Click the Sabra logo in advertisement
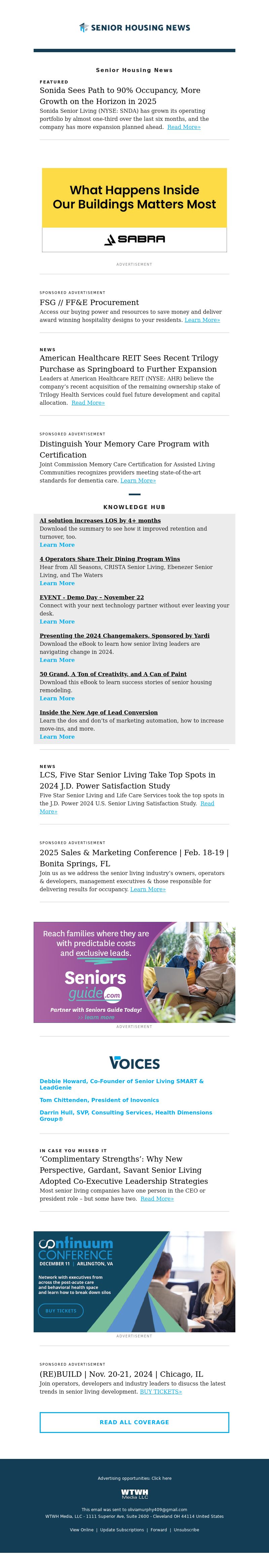The width and height of the screenshot is (269, 1568). click(134, 239)
